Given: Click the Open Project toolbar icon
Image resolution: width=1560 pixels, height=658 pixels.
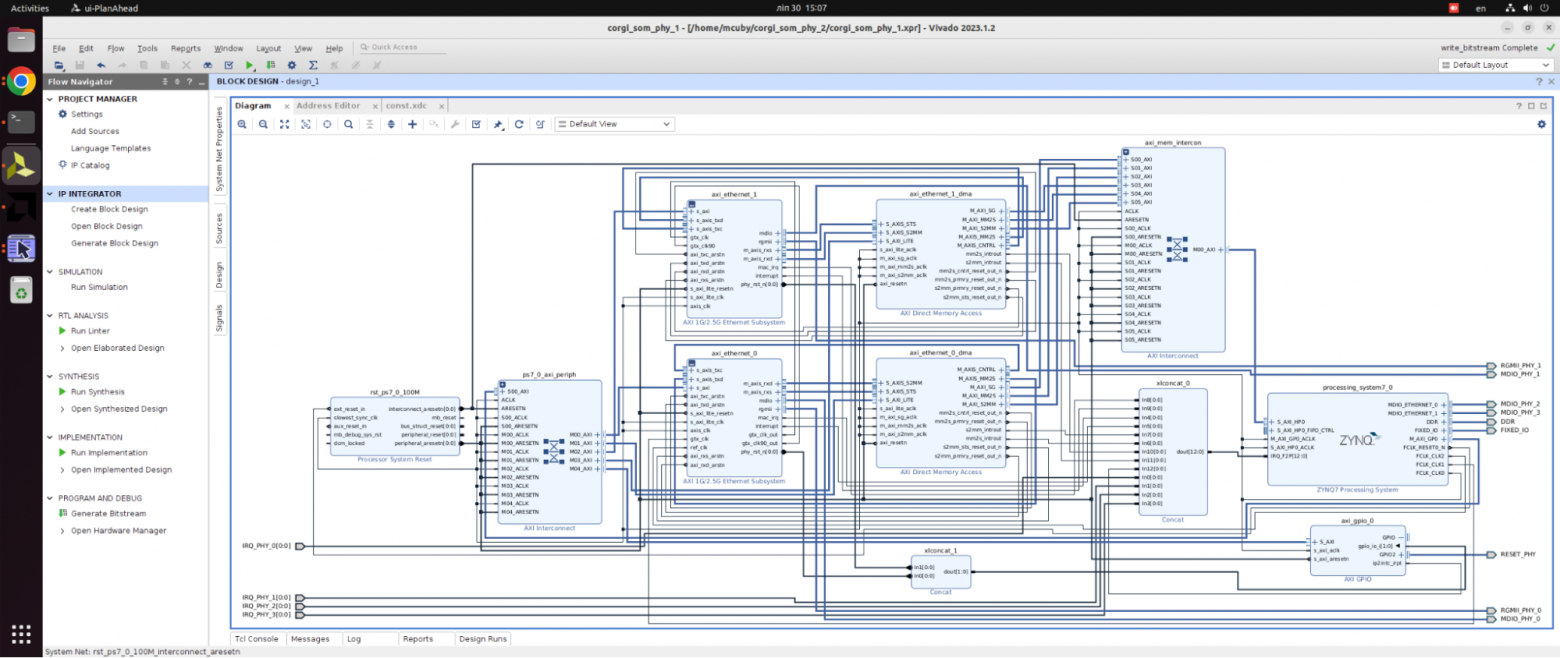Looking at the screenshot, I should coord(59,65).
